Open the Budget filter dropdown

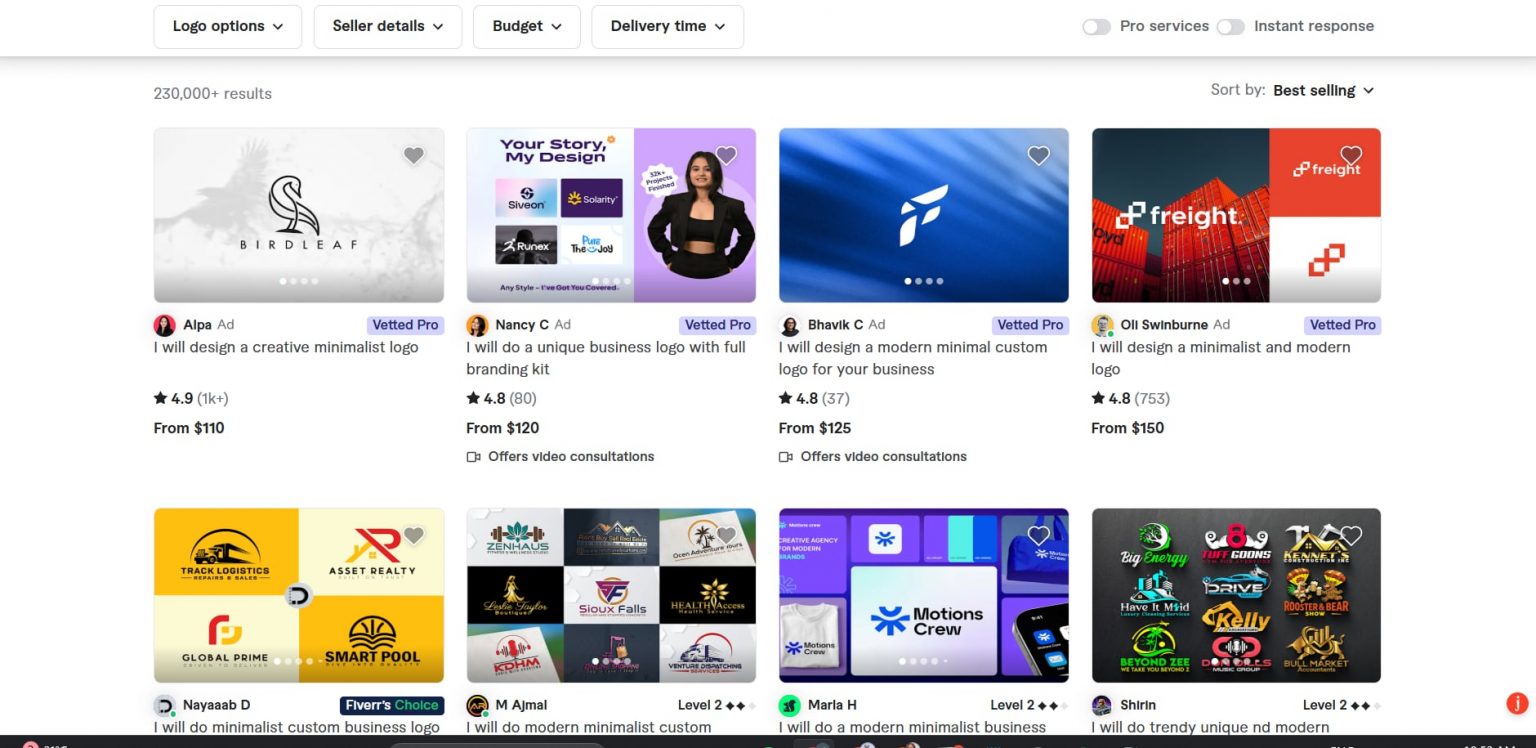tap(526, 27)
